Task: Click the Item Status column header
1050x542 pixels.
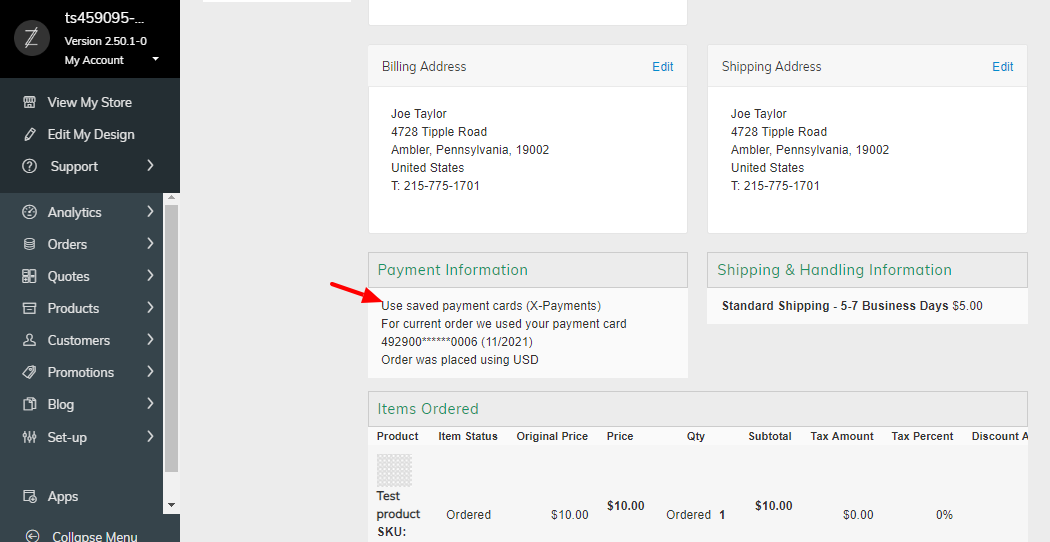Action: coord(468,436)
